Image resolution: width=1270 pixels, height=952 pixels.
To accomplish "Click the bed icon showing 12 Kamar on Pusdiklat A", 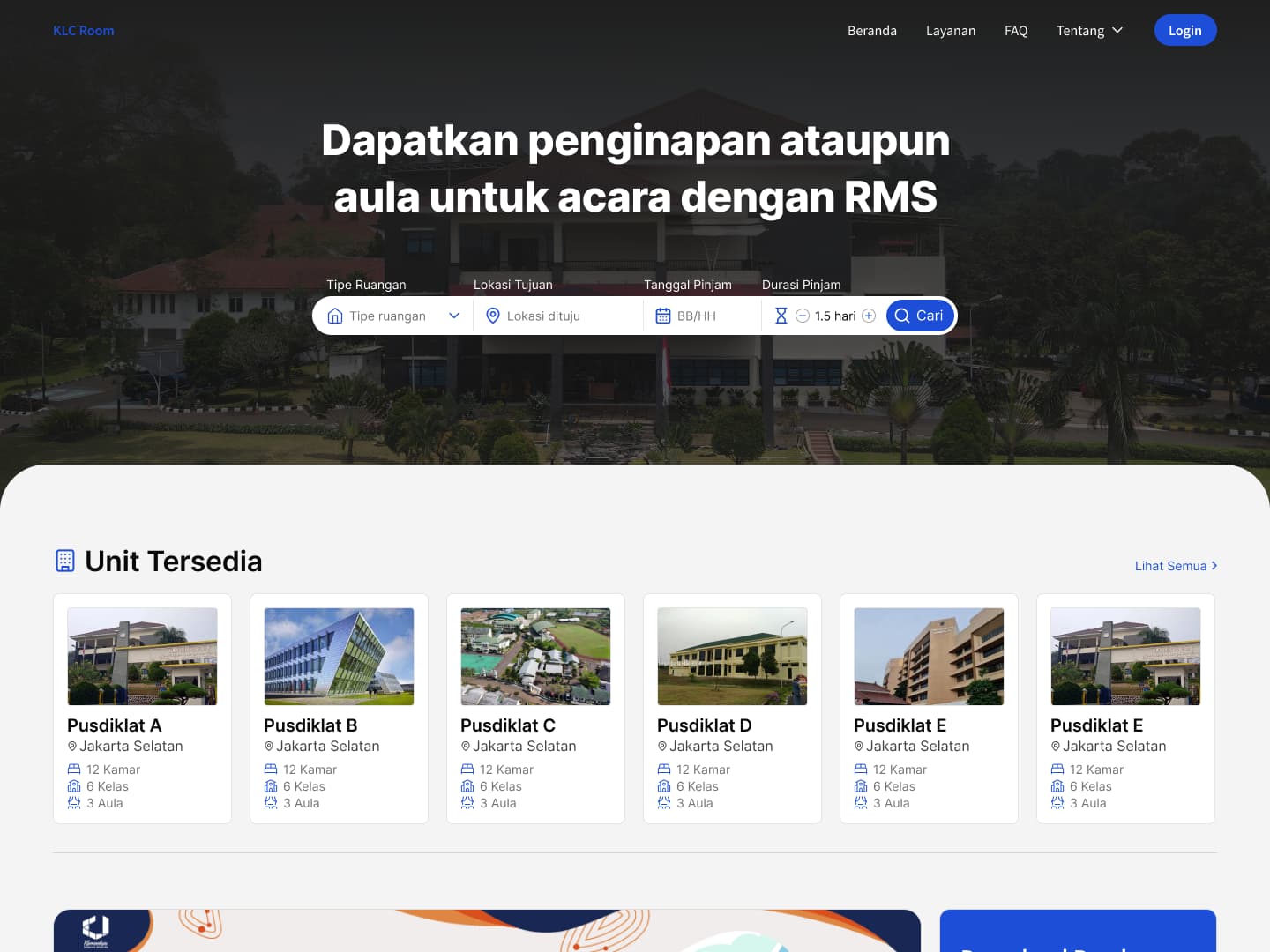I will point(74,768).
